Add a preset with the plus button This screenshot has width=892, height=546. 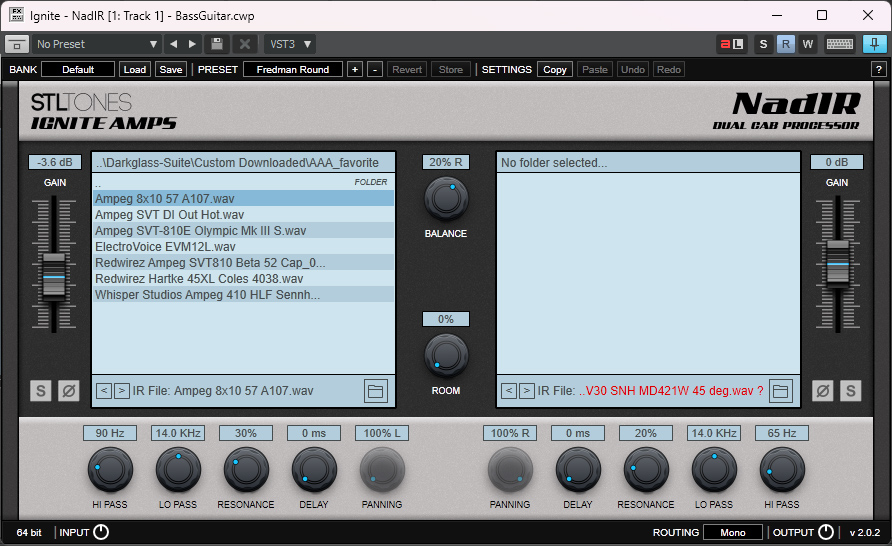[x=355, y=69]
